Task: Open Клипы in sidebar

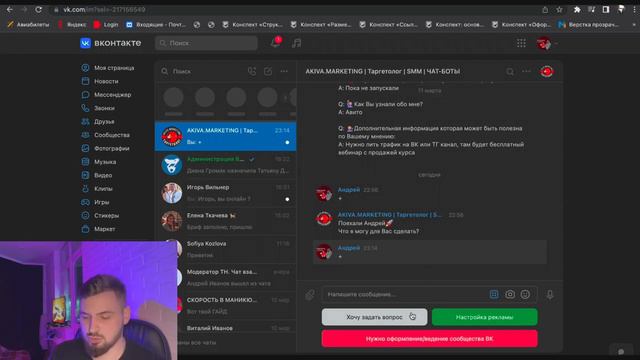Action: point(97,189)
